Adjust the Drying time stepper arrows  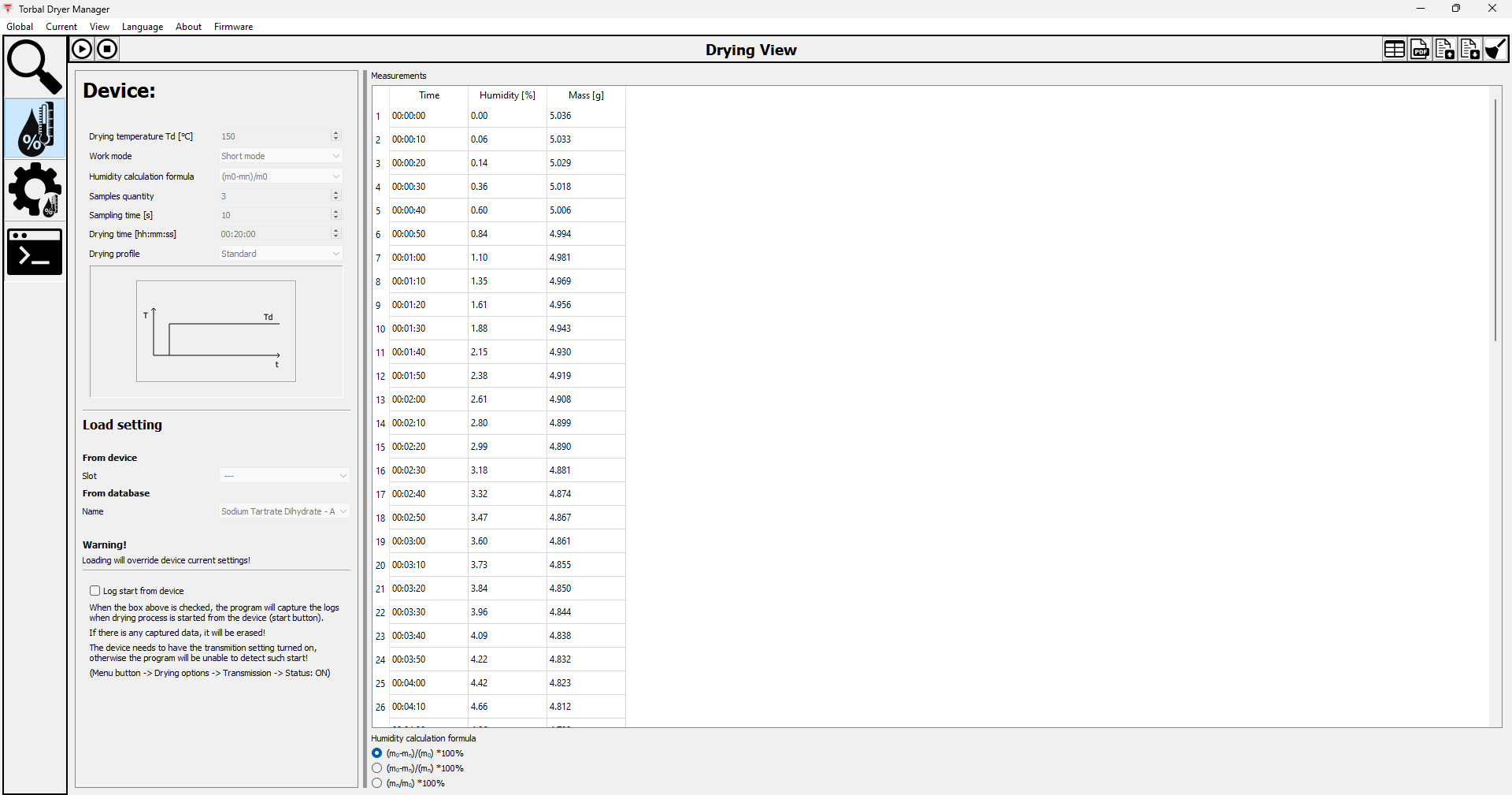tap(335, 234)
